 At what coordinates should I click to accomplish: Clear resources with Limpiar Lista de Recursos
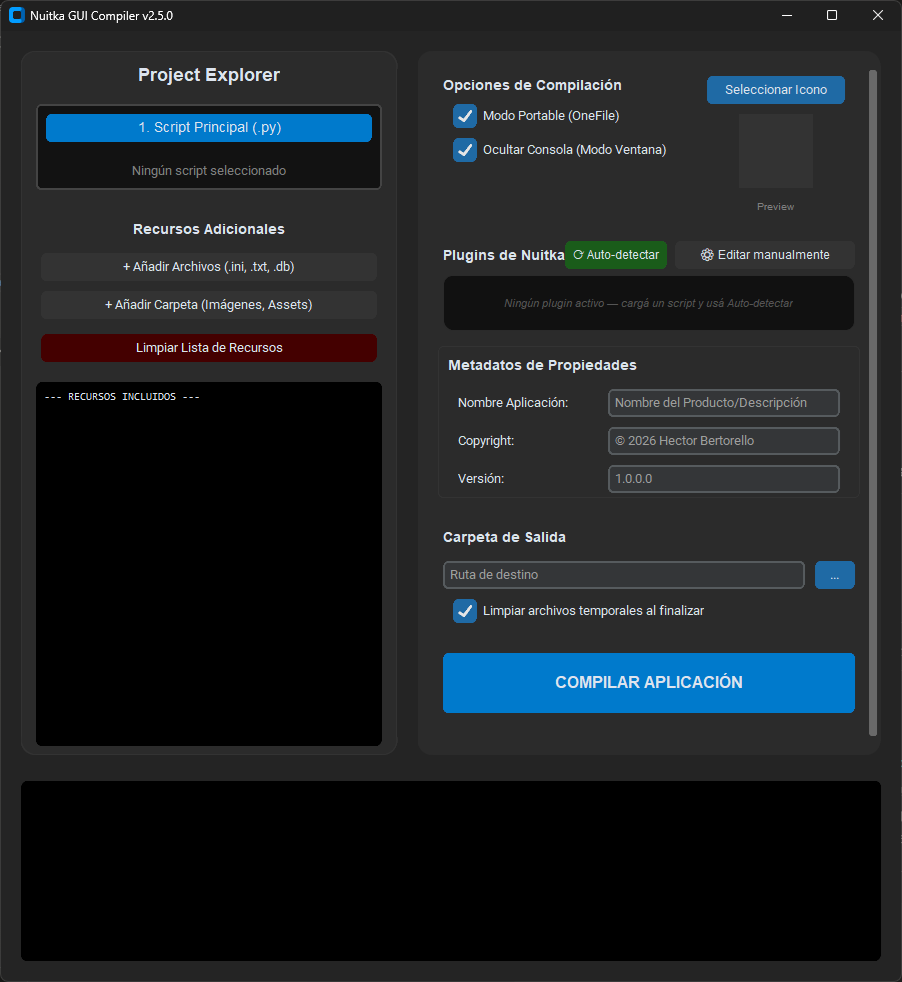pyautogui.click(x=209, y=348)
